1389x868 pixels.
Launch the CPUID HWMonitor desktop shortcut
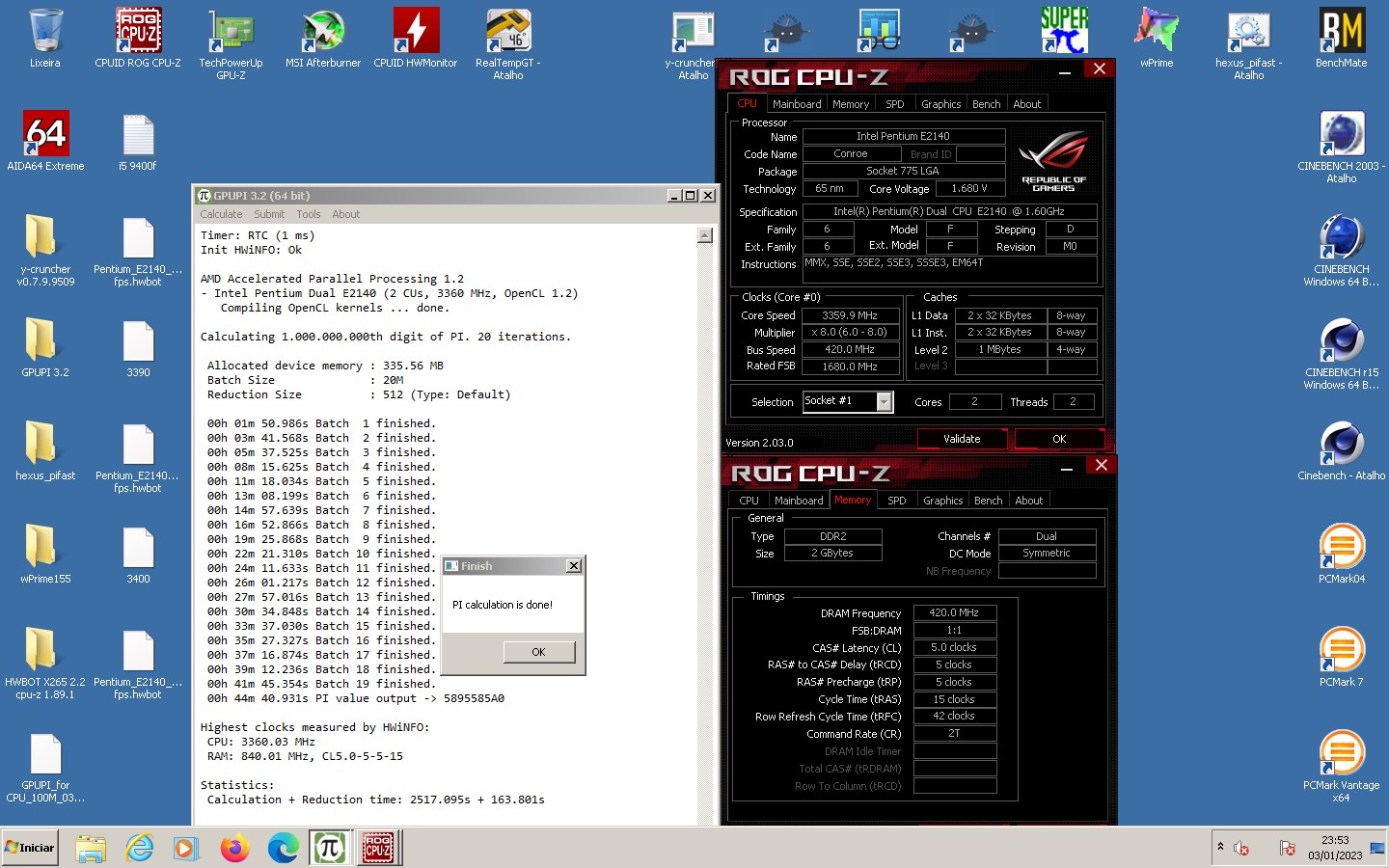point(416,39)
